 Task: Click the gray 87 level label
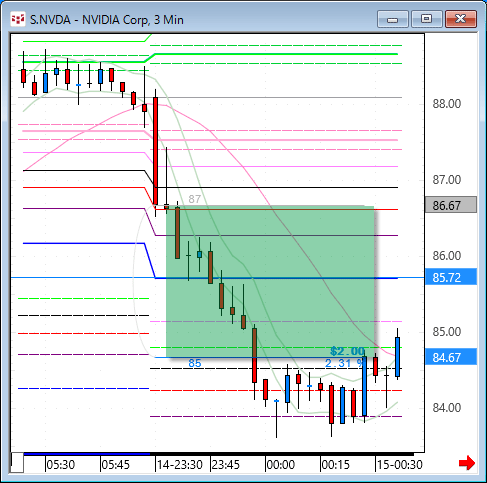pyautogui.click(x=195, y=199)
